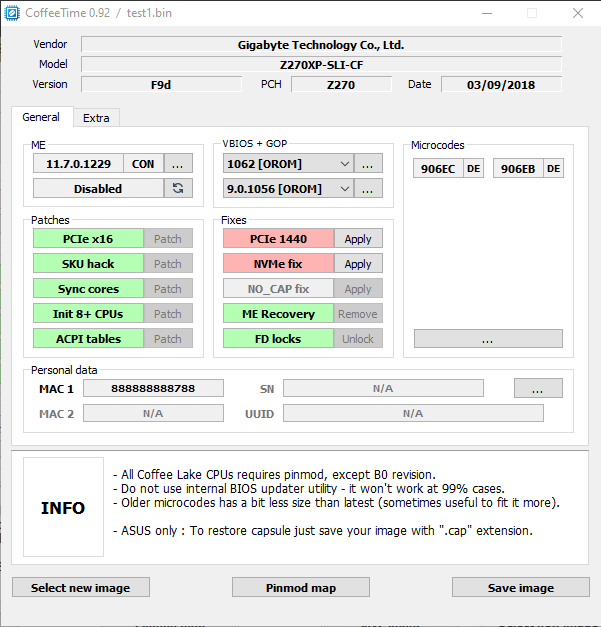Click Patch button for ACPI tables

click(168, 338)
